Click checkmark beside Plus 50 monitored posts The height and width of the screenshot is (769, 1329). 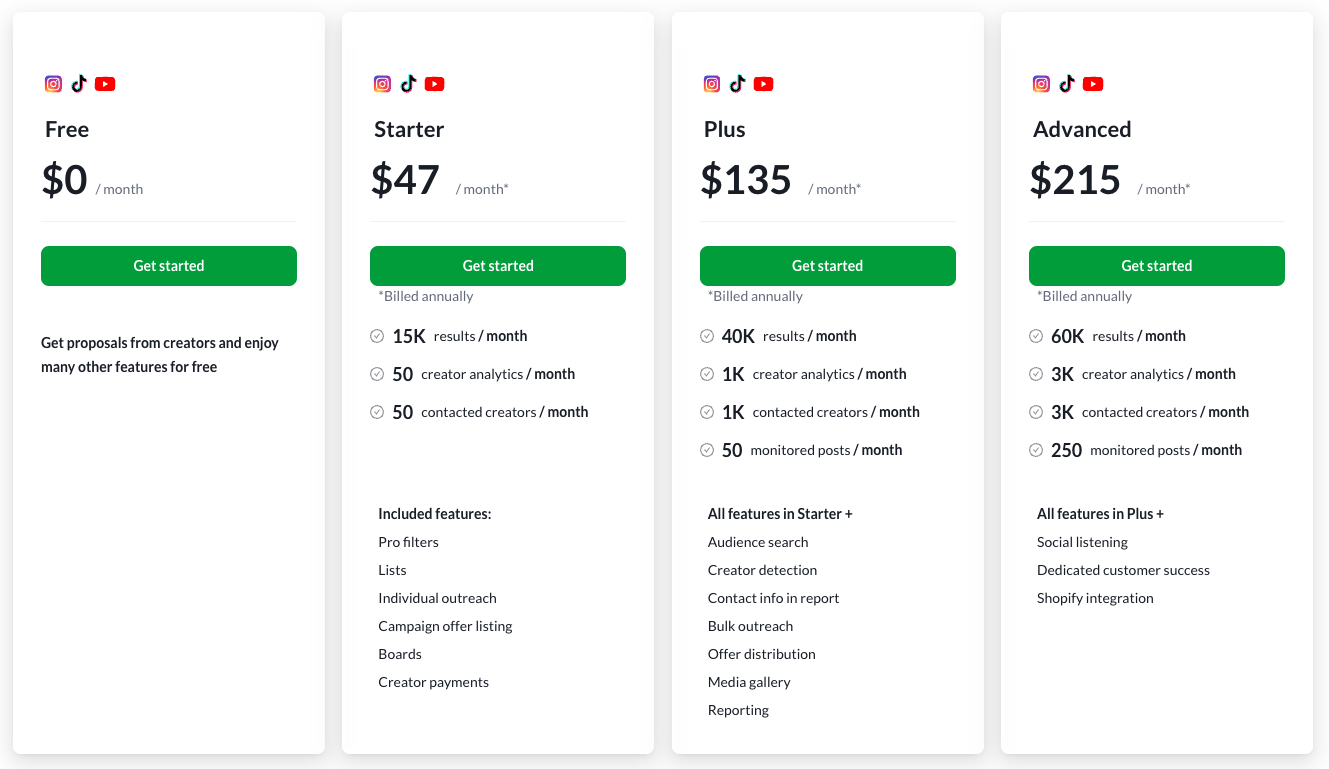[x=707, y=450]
